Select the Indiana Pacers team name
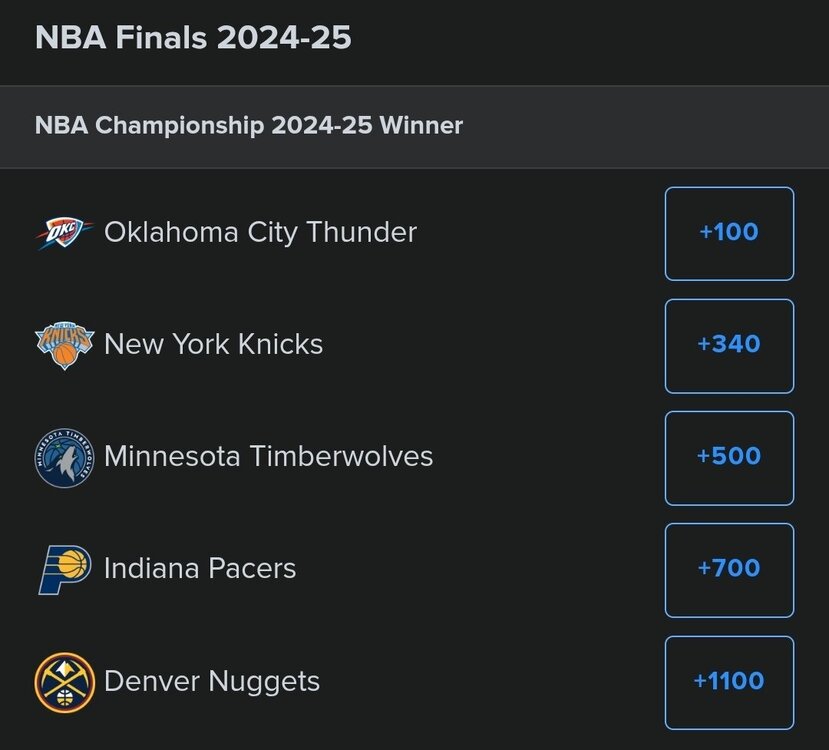 pyautogui.click(x=200, y=568)
